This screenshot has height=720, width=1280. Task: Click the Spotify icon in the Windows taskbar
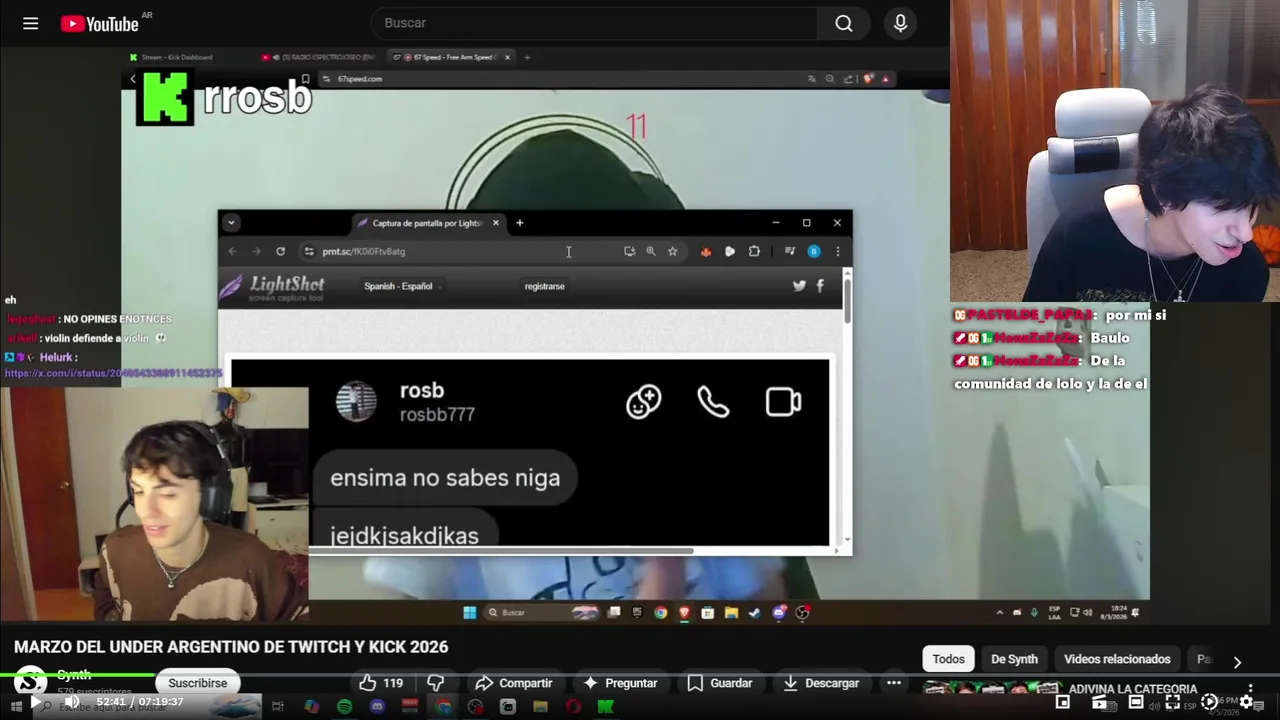344,707
